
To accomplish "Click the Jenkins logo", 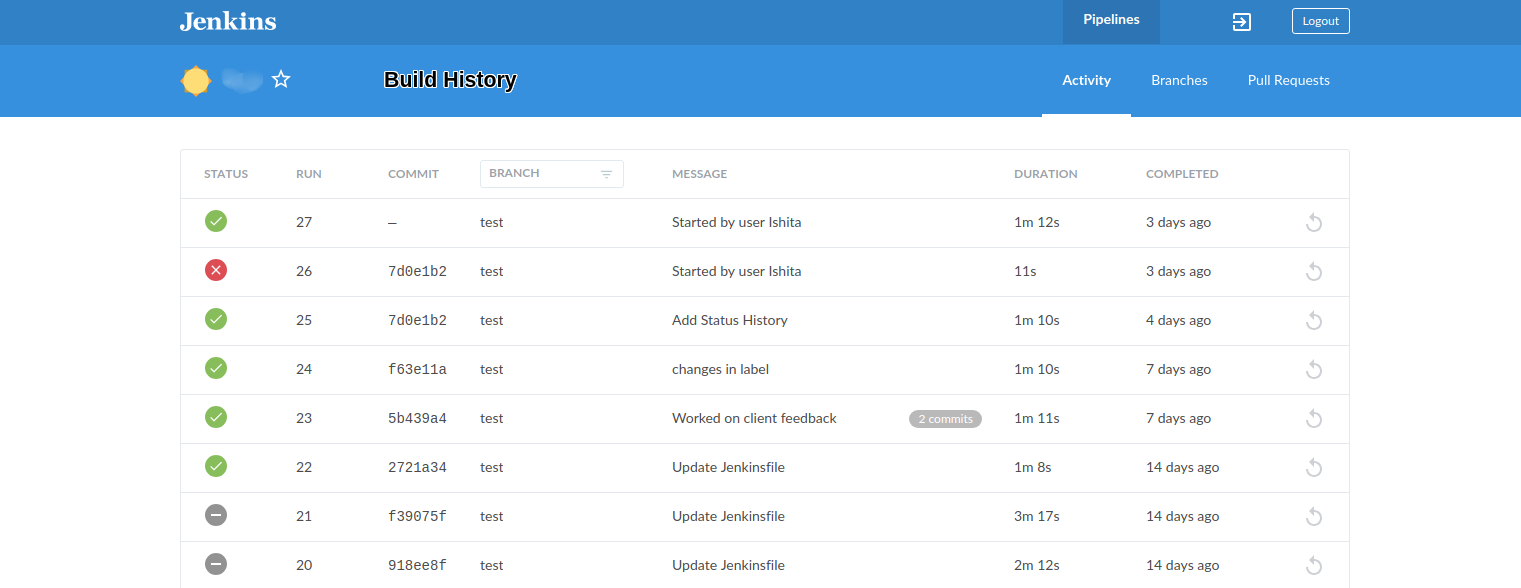I will click(228, 21).
